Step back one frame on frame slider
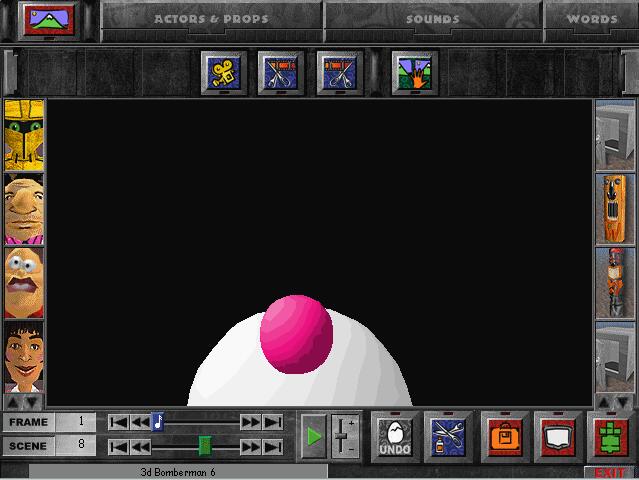 point(140,423)
